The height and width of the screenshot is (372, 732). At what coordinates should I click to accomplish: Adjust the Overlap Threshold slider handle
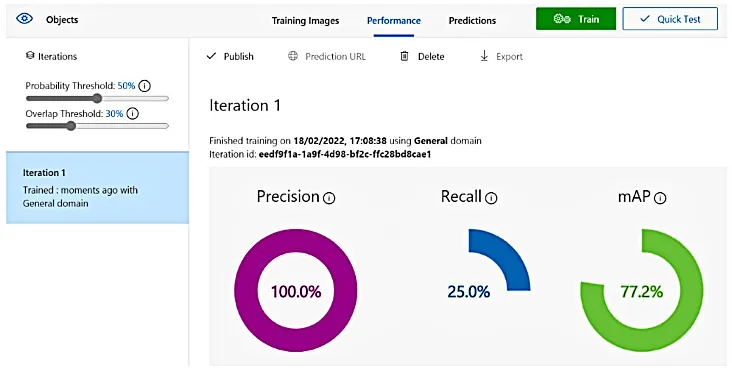(x=71, y=126)
